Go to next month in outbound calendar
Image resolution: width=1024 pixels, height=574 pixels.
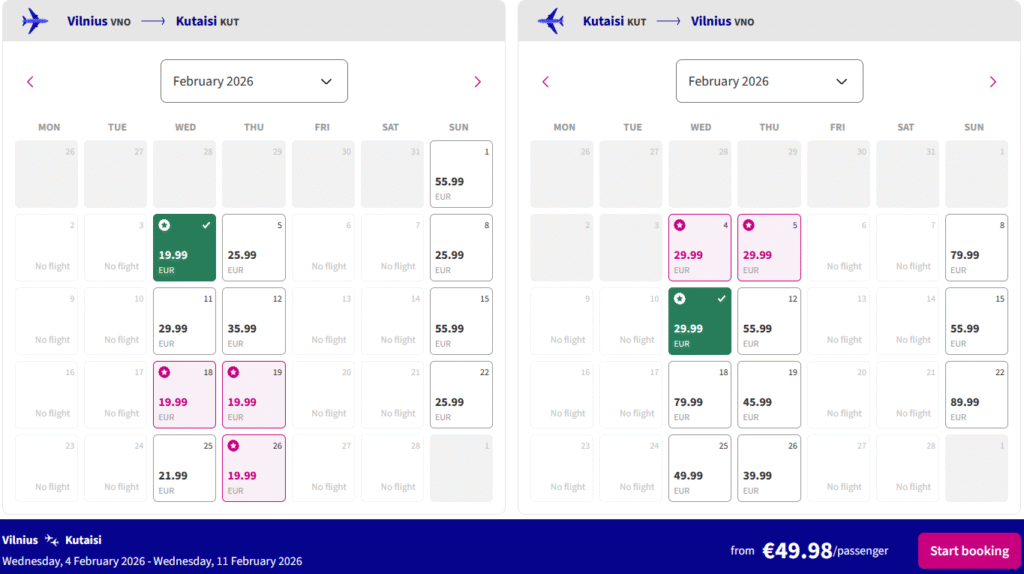477,82
